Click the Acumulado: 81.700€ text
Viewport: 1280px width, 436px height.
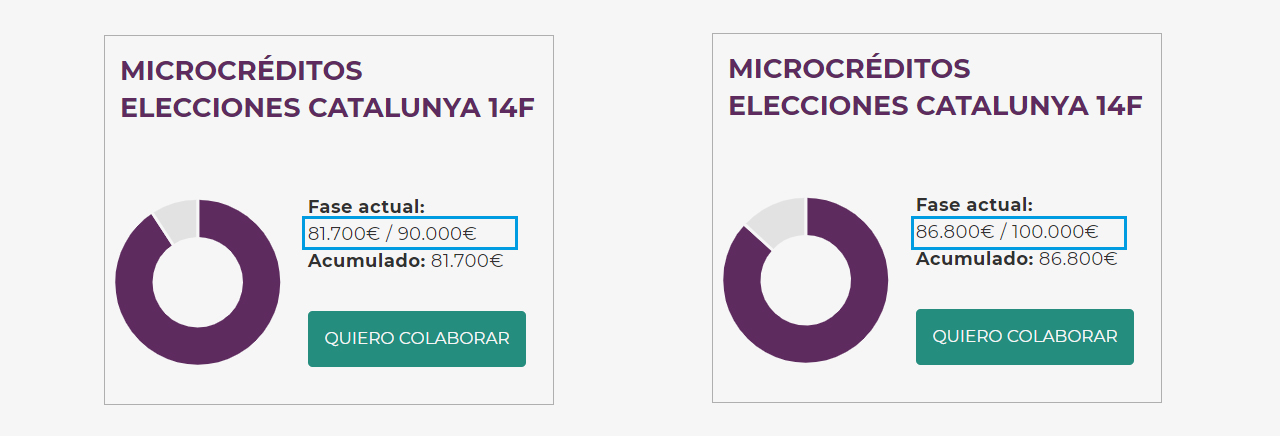(x=405, y=261)
